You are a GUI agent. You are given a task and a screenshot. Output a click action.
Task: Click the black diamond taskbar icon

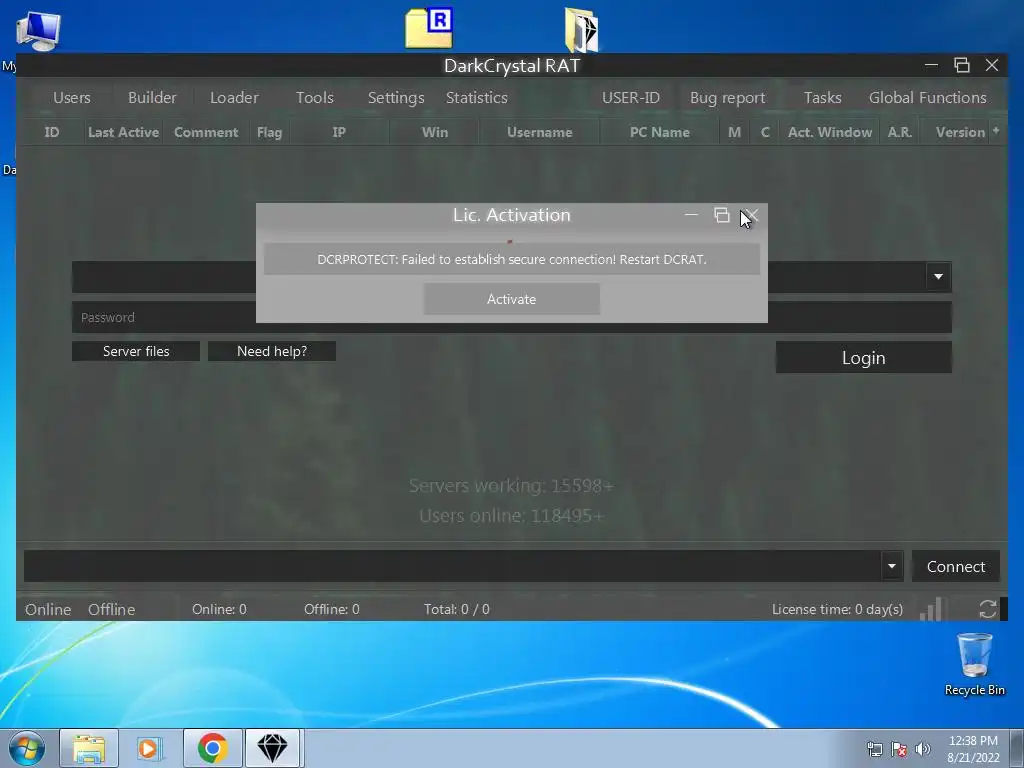[272, 748]
